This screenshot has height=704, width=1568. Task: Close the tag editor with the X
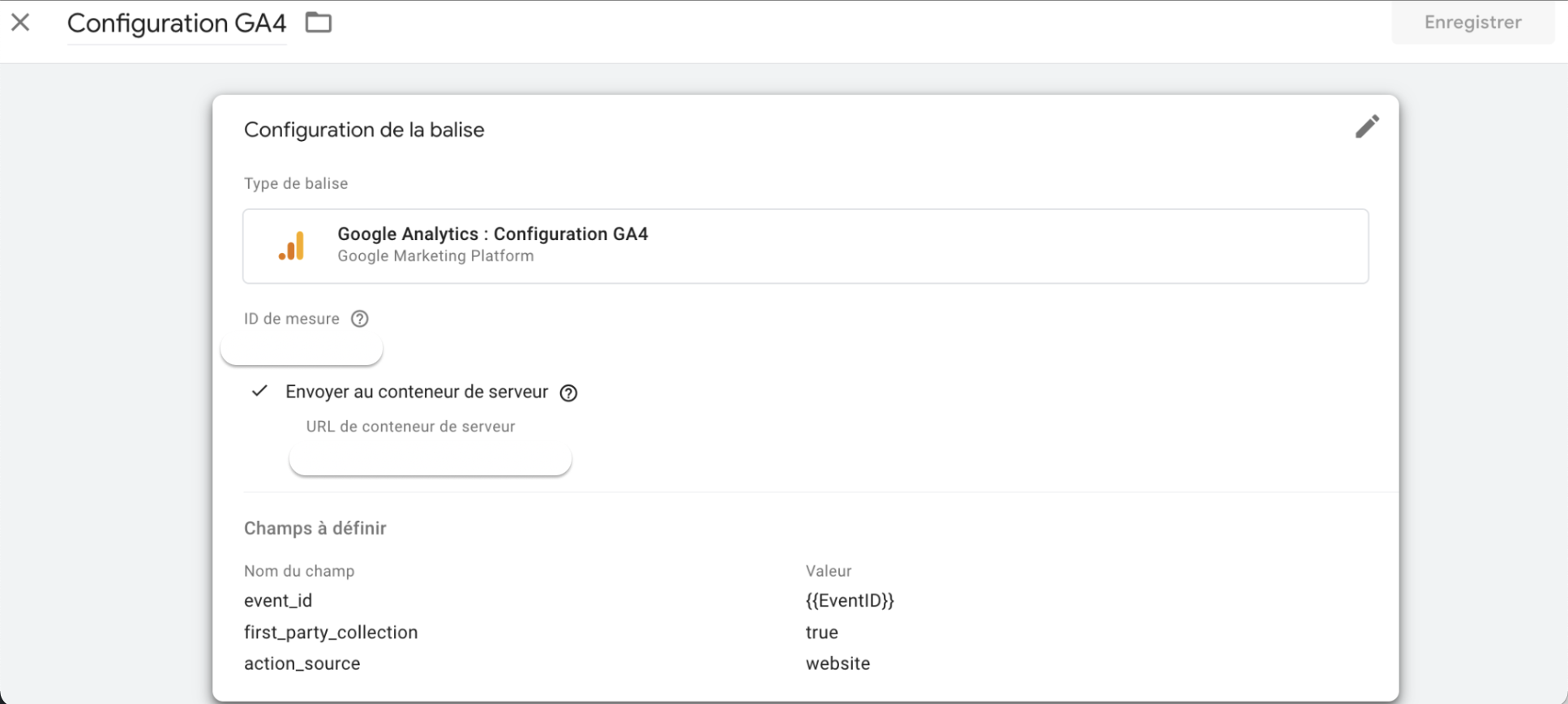coord(21,23)
